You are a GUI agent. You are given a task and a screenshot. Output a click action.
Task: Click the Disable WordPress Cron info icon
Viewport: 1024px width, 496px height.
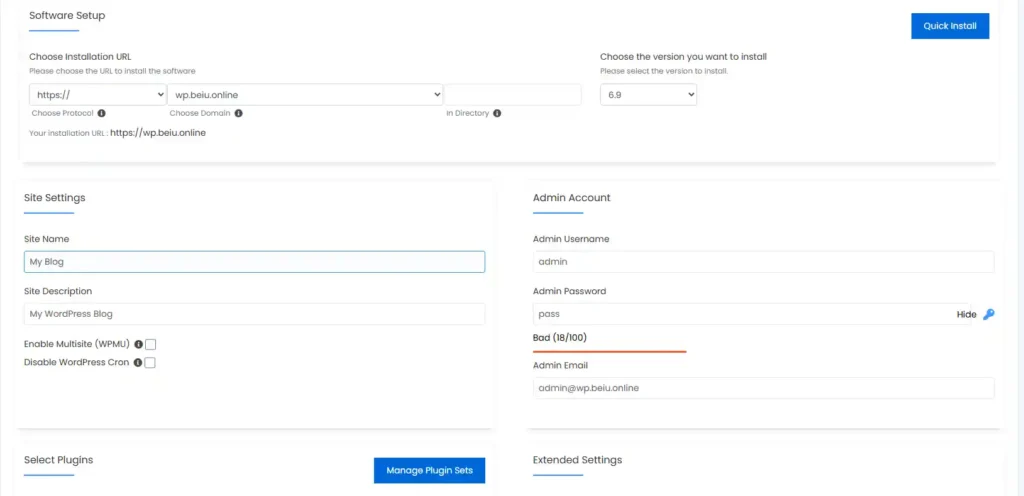tap(138, 362)
